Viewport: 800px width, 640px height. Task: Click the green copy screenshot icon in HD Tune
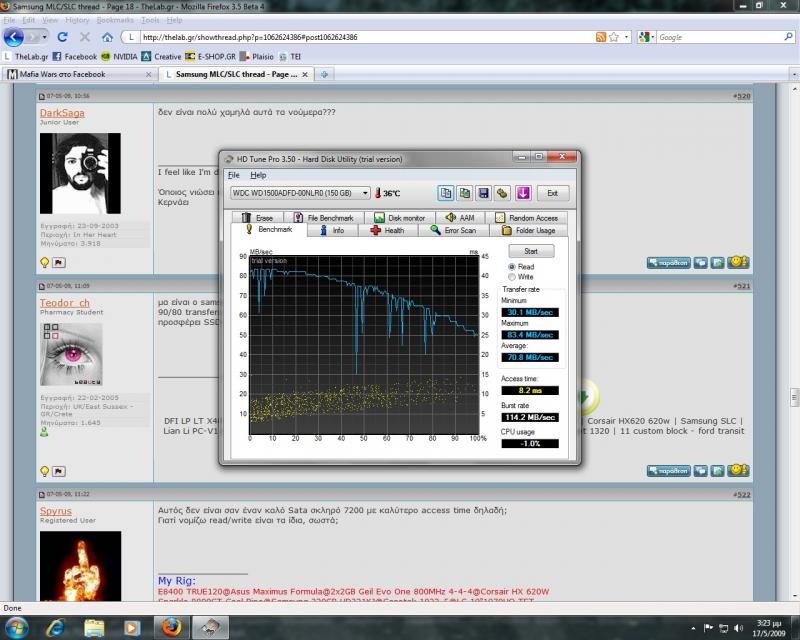(464, 193)
